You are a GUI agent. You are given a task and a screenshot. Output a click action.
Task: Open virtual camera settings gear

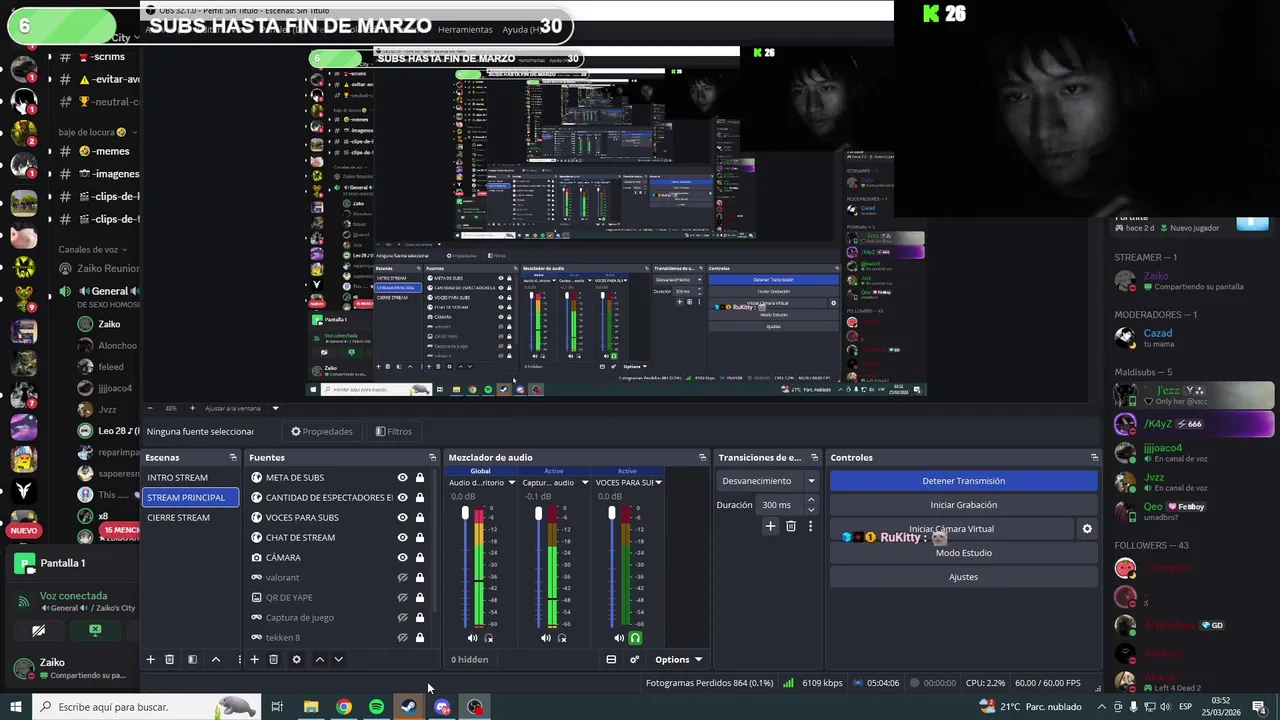(1087, 529)
